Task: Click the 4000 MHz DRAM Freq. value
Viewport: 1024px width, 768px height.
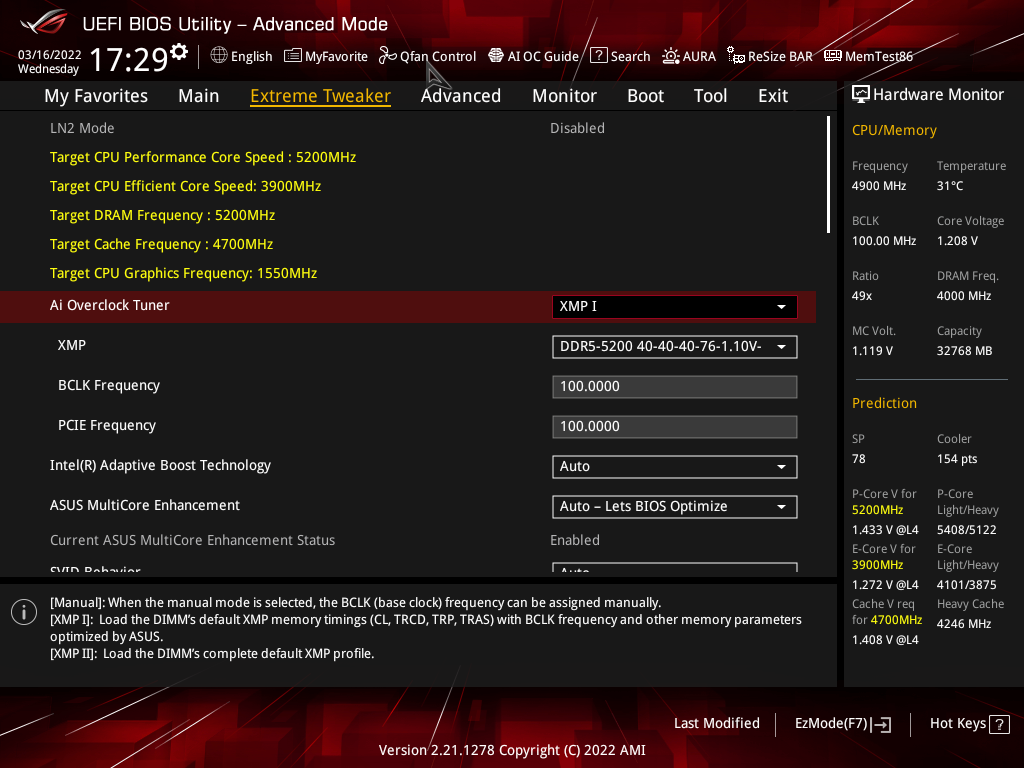Action: point(964,296)
